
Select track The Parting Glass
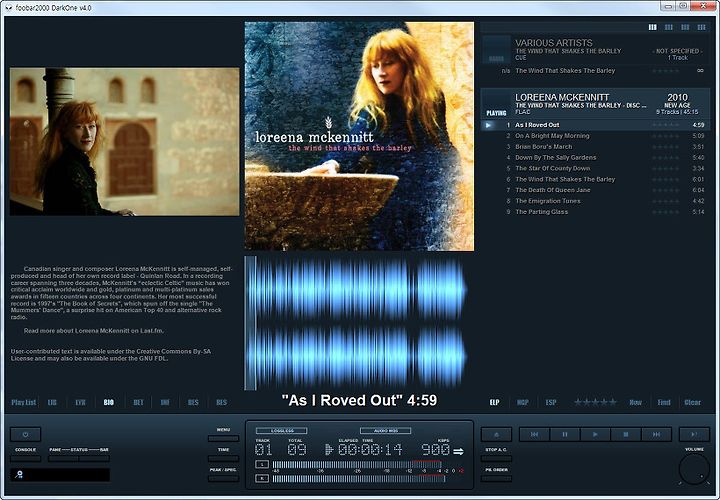[595, 212]
